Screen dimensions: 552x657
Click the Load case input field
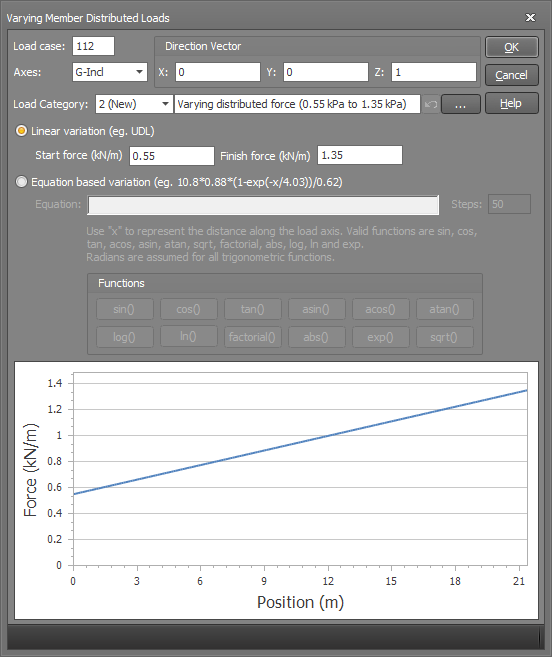(93, 46)
